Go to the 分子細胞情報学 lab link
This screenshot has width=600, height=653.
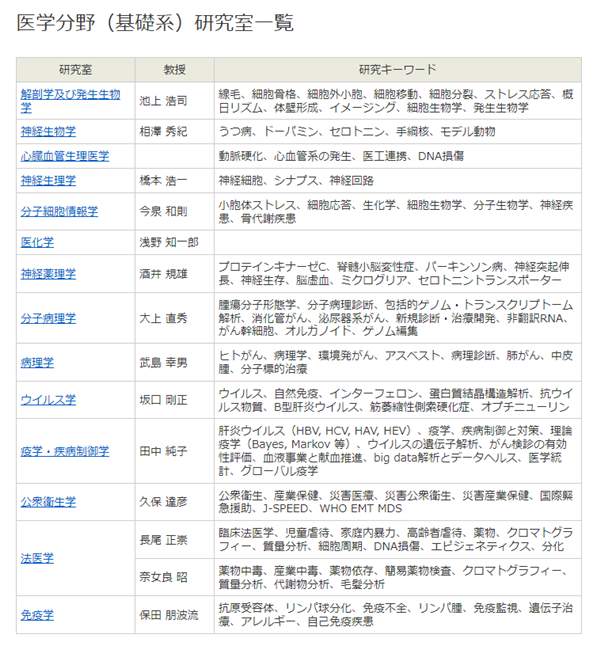pos(59,211)
